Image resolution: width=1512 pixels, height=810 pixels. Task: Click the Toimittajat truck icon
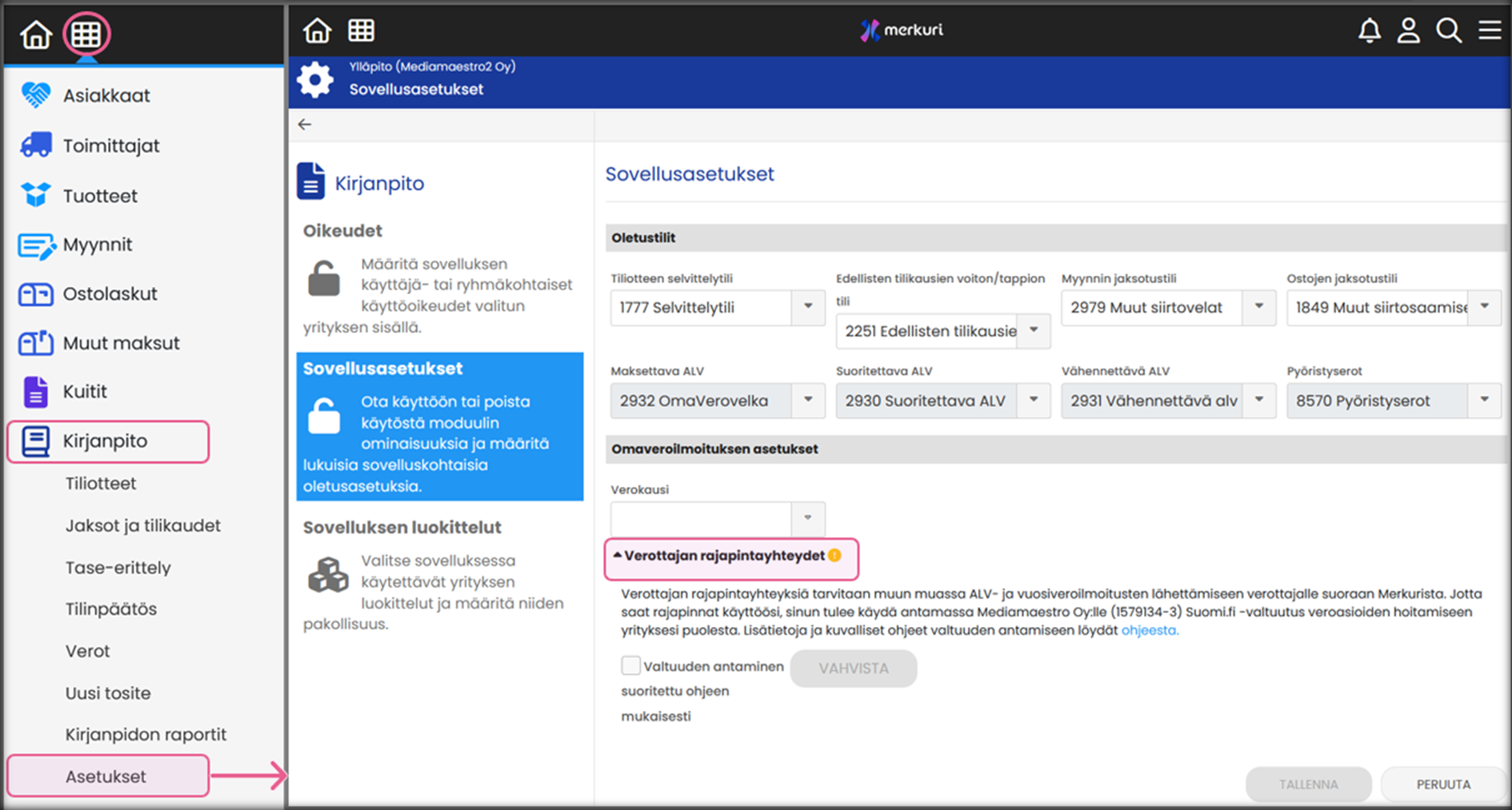point(35,146)
